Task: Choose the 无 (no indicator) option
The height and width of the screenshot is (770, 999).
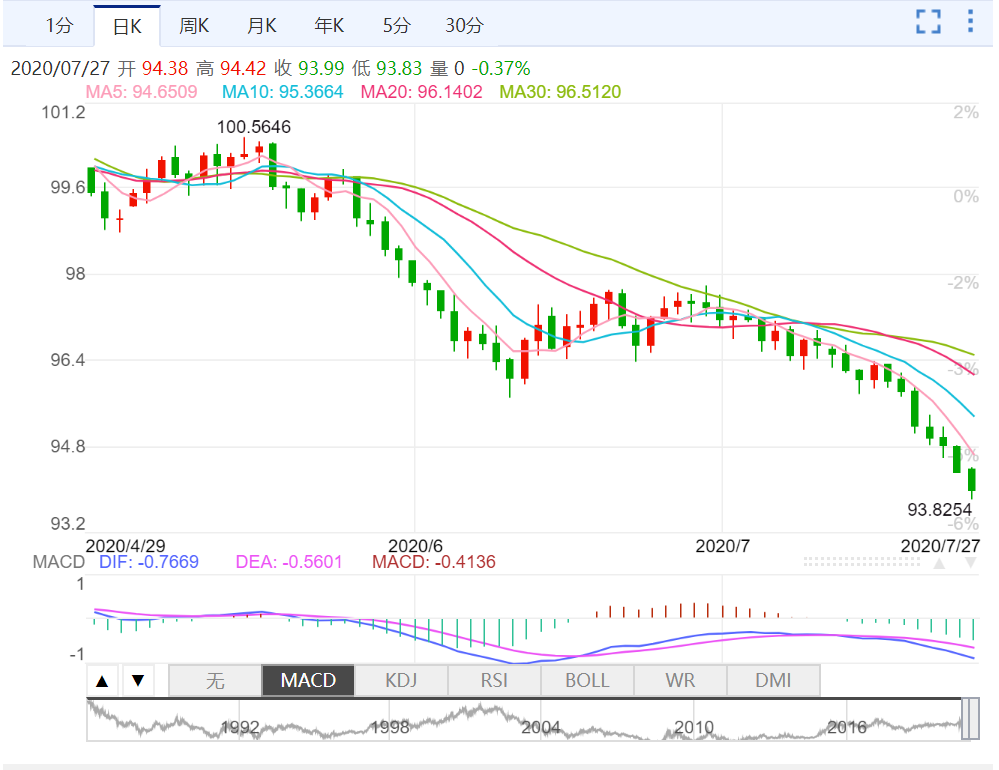Action: 215,681
